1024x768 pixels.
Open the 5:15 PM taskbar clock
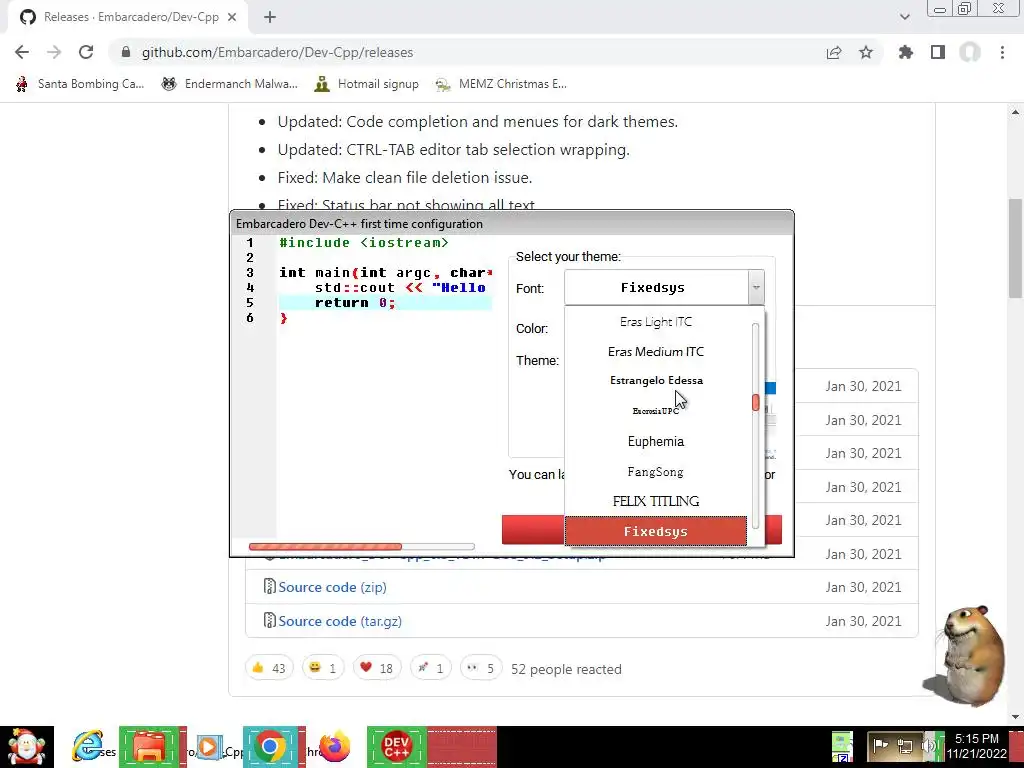[x=976, y=746]
